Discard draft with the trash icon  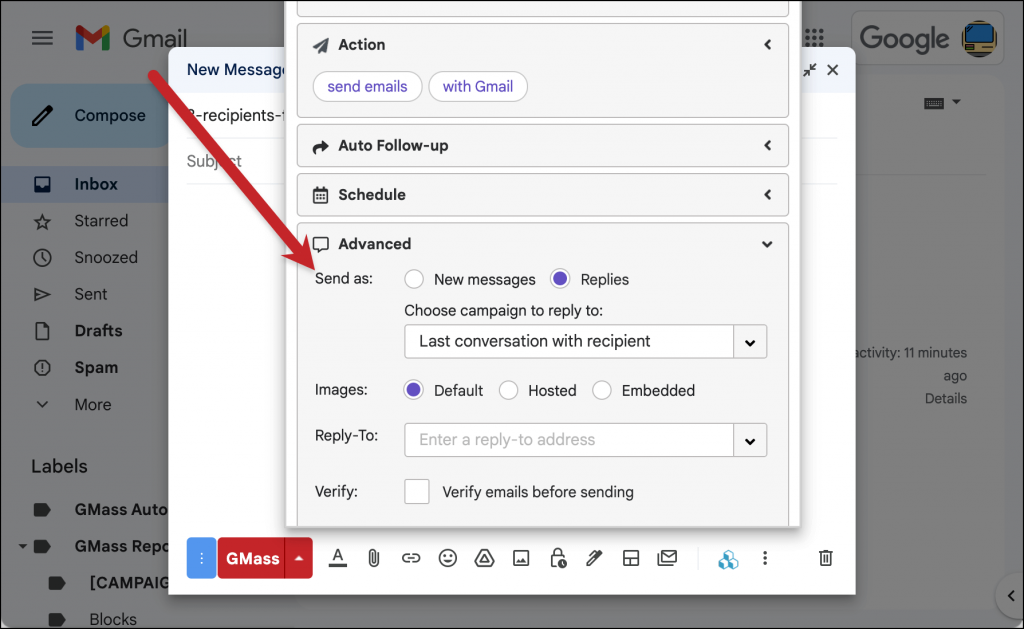pyautogui.click(x=825, y=558)
